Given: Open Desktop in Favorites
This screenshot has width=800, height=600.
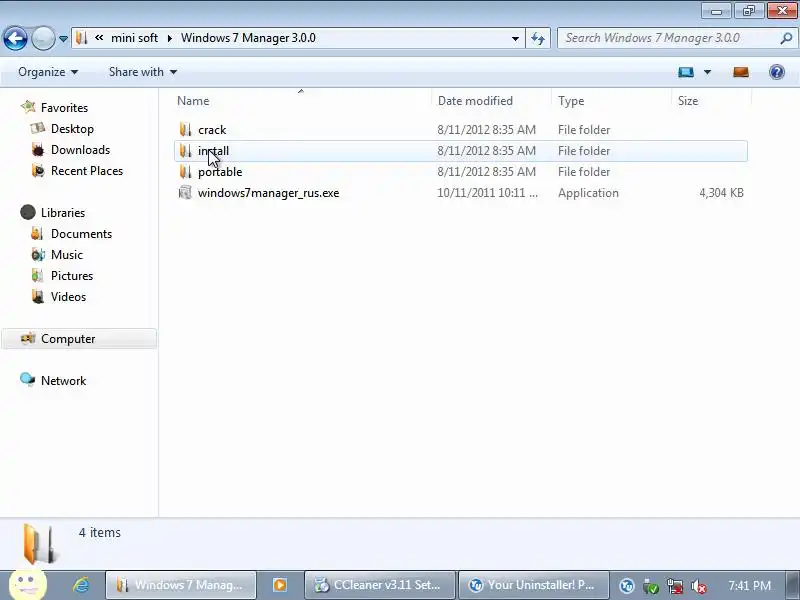Looking at the screenshot, I should [x=72, y=129].
